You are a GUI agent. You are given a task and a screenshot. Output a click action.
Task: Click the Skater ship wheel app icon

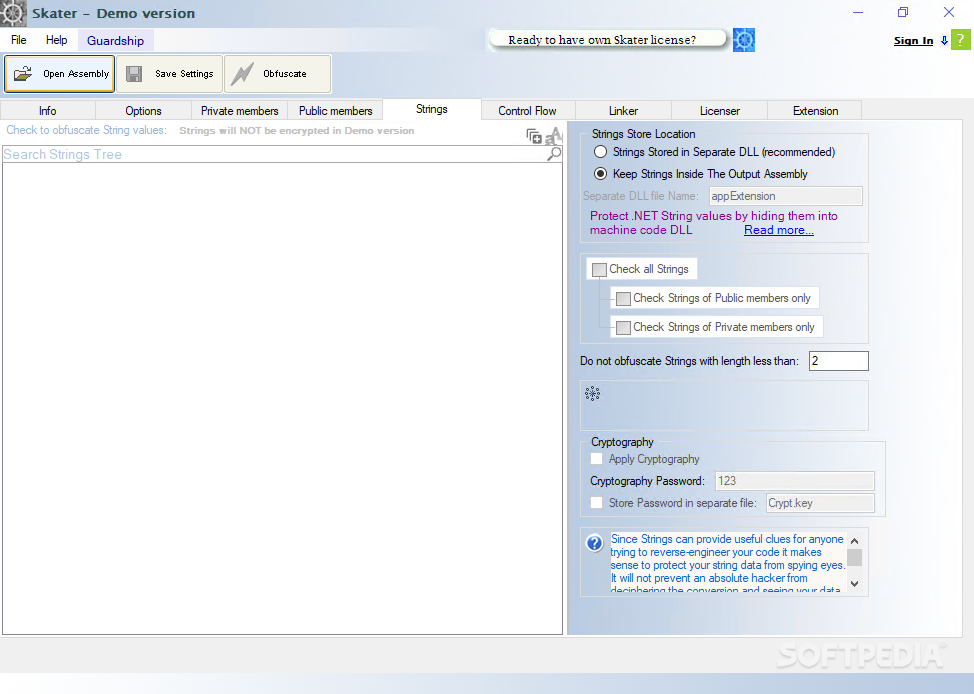pyautogui.click(x=13, y=13)
